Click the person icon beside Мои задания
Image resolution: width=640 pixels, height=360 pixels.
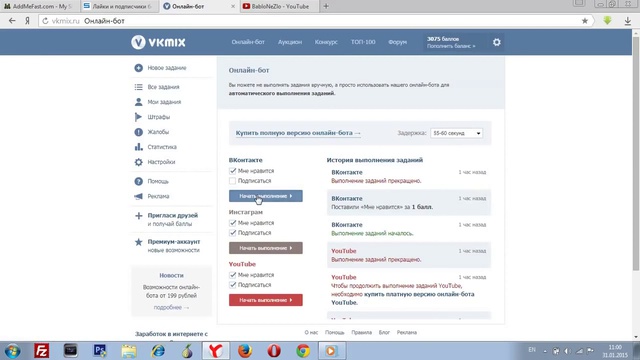(x=138, y=102)
